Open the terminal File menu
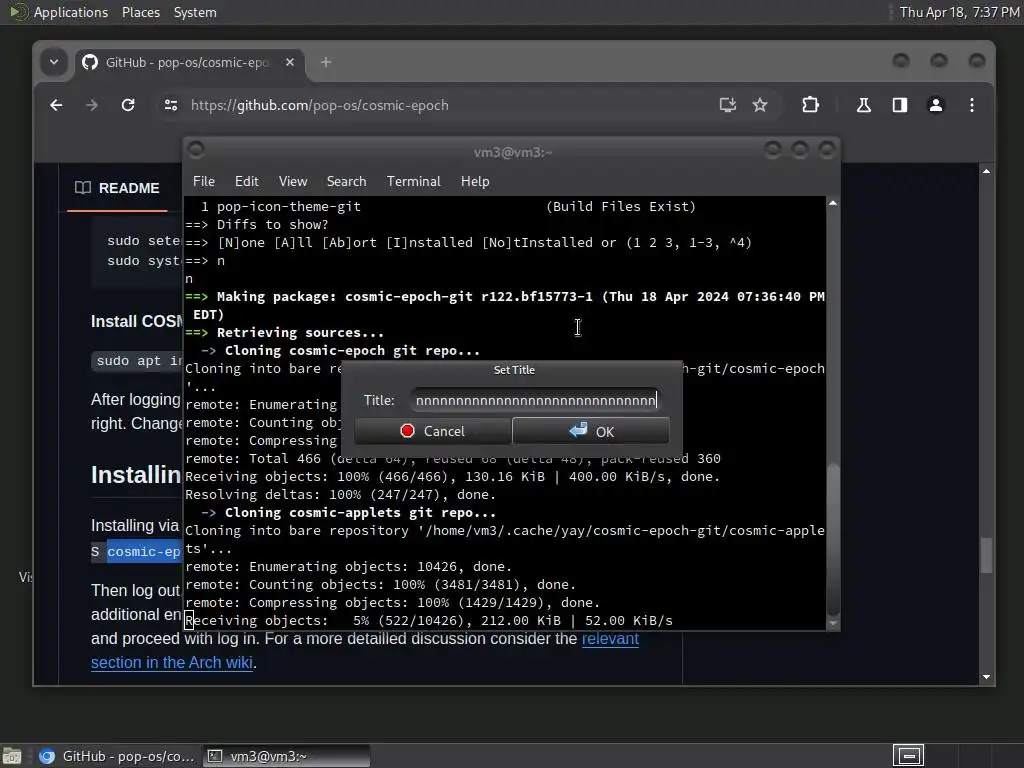Viewport: 1024px width, 768px height. point(204,181)
